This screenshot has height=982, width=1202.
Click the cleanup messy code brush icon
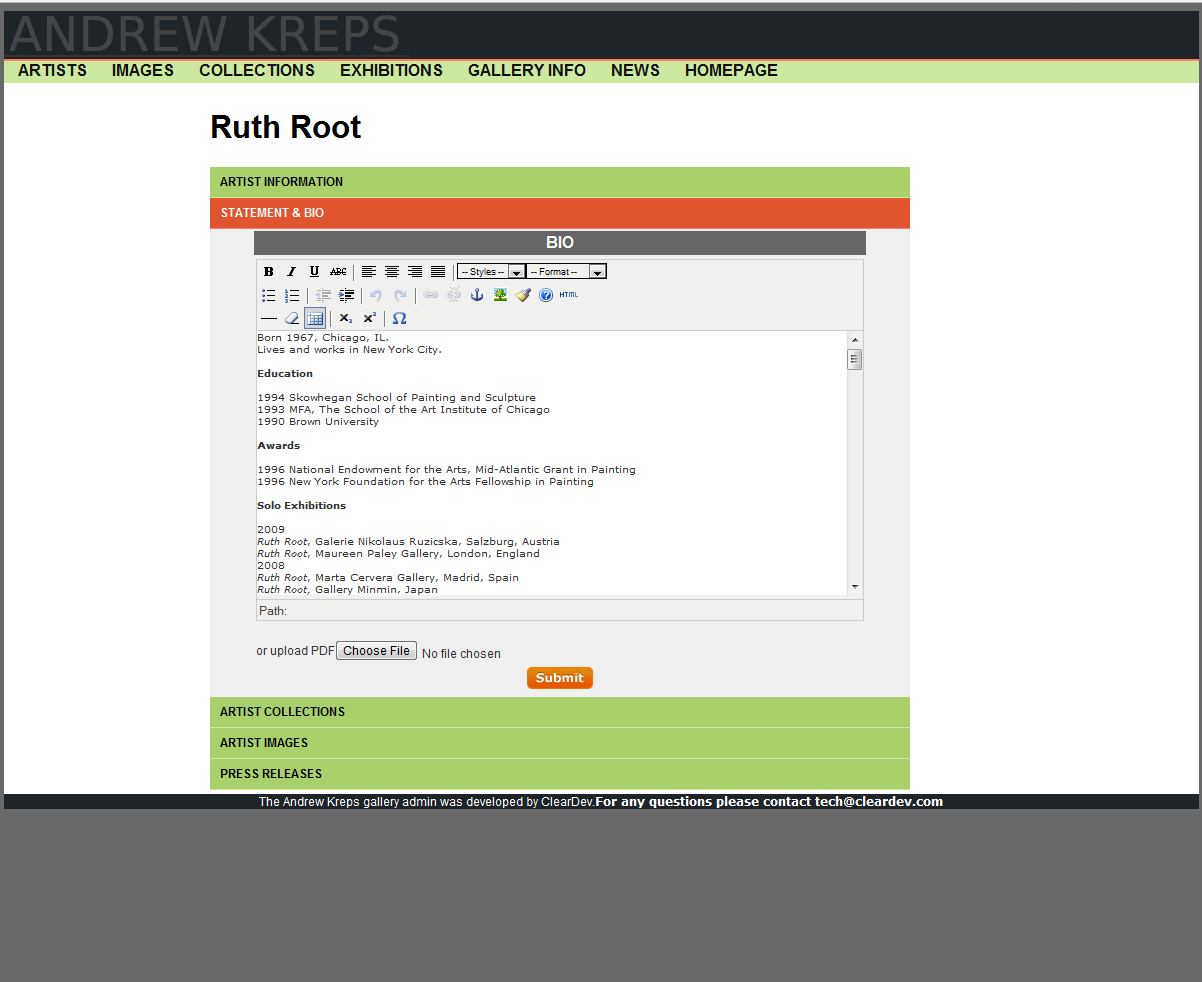coord(523,295)
